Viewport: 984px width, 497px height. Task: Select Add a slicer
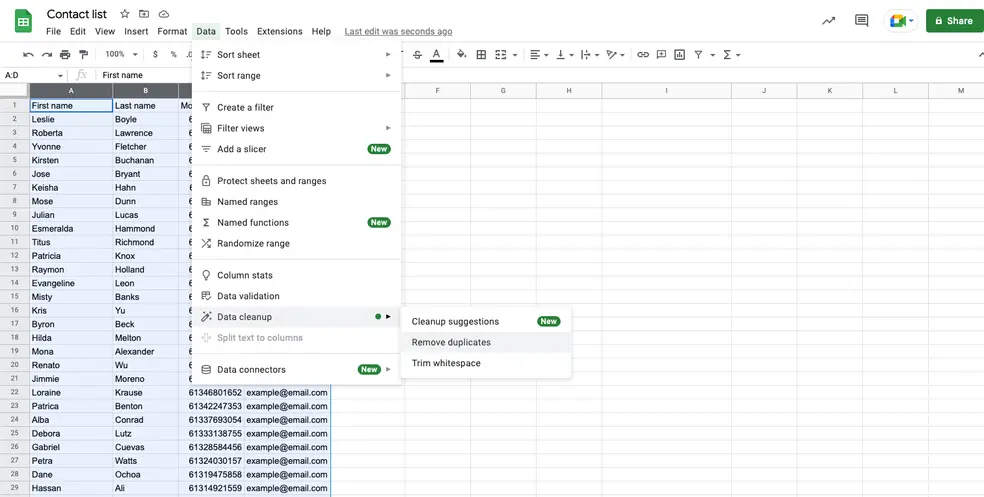click(296, 149)
